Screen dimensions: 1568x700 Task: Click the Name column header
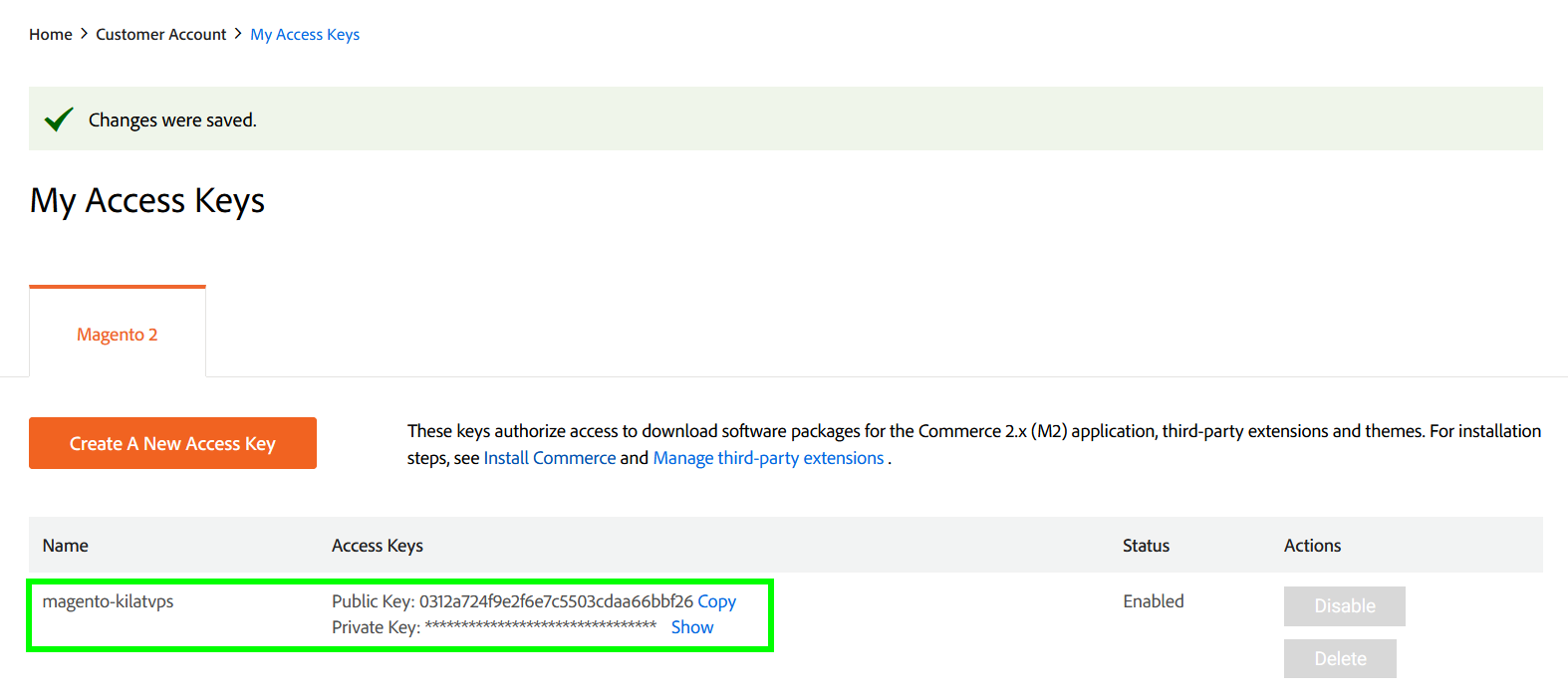coord(66,546)
